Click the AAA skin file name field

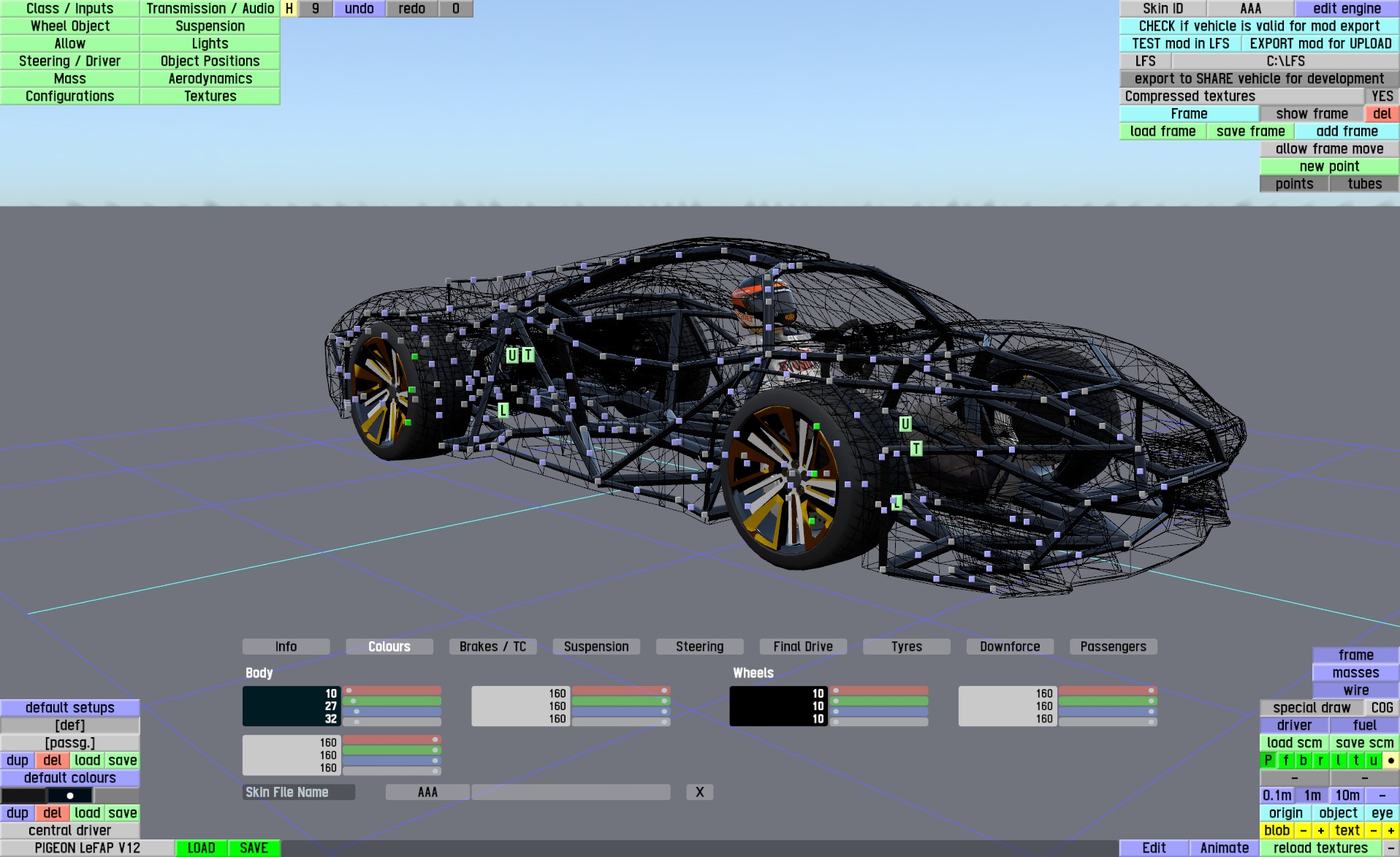(x=427, y=792)
